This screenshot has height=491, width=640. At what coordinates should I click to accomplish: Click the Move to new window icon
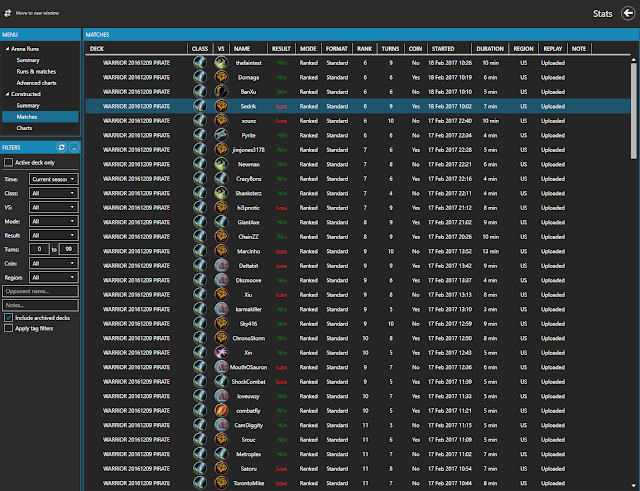point(7,13)
